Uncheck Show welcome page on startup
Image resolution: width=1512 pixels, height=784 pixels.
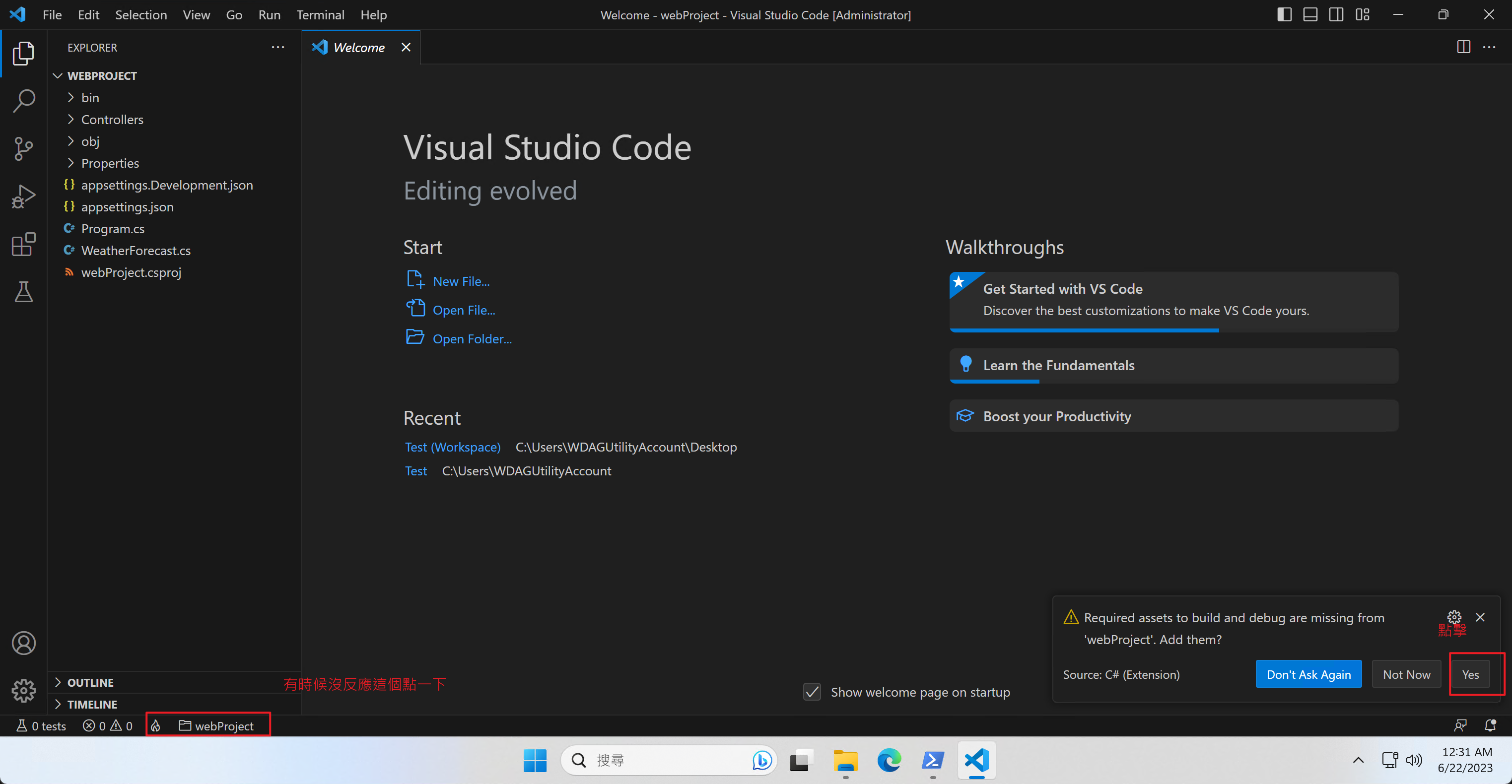(812, 692)
